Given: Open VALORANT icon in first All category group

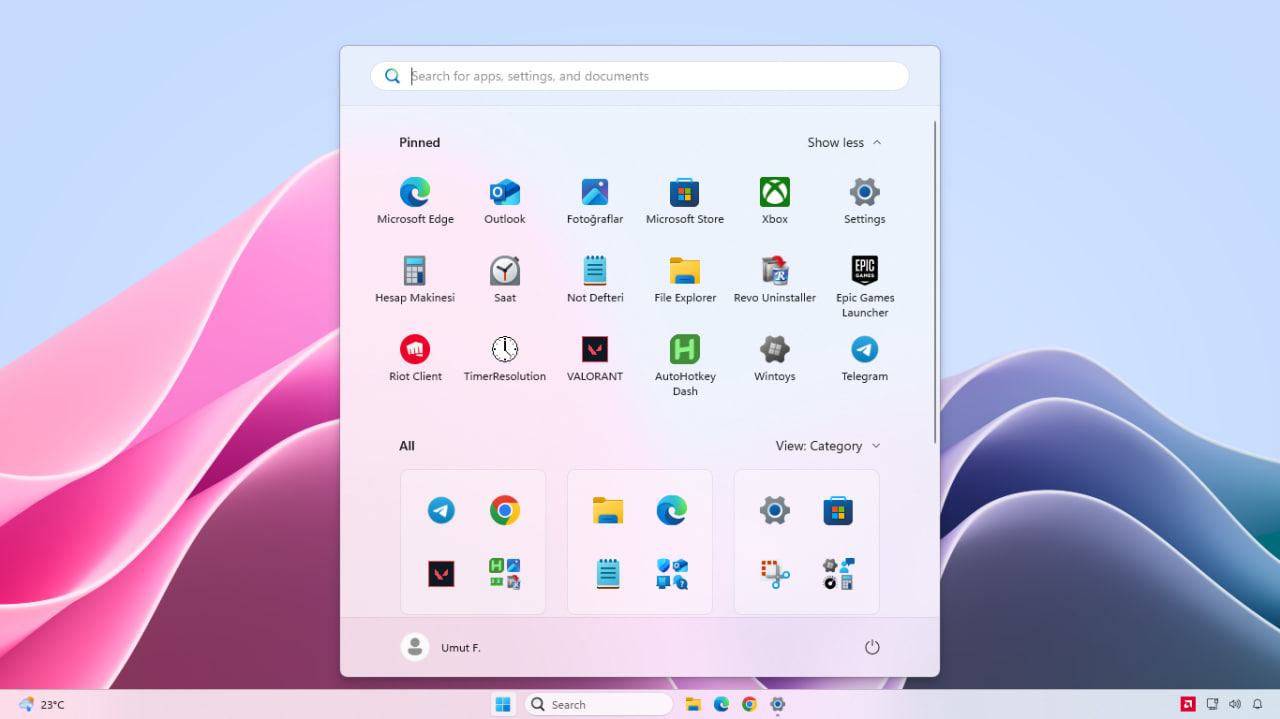Looking at the screenshot, I should (x=441, y=573).
